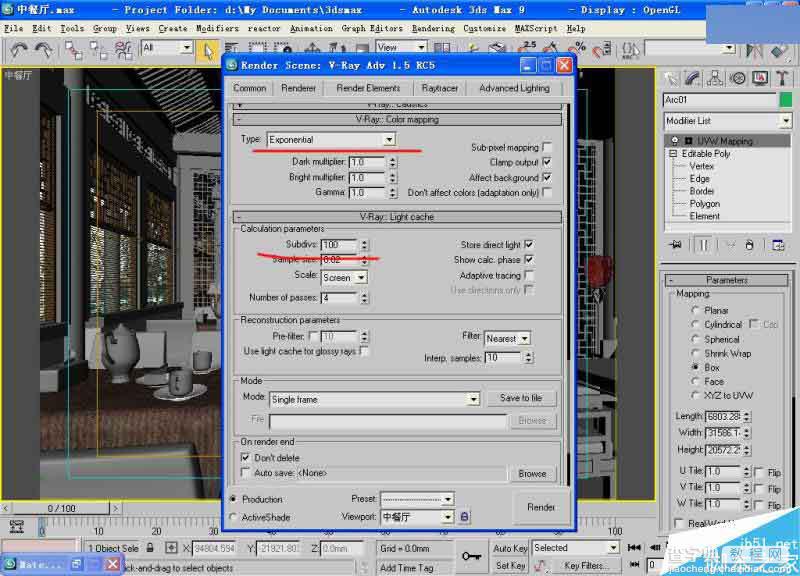The height and width of the screenshot is (576, 800).
Task: Toggle the Spinner Snap icon
Action: (602, 49)
